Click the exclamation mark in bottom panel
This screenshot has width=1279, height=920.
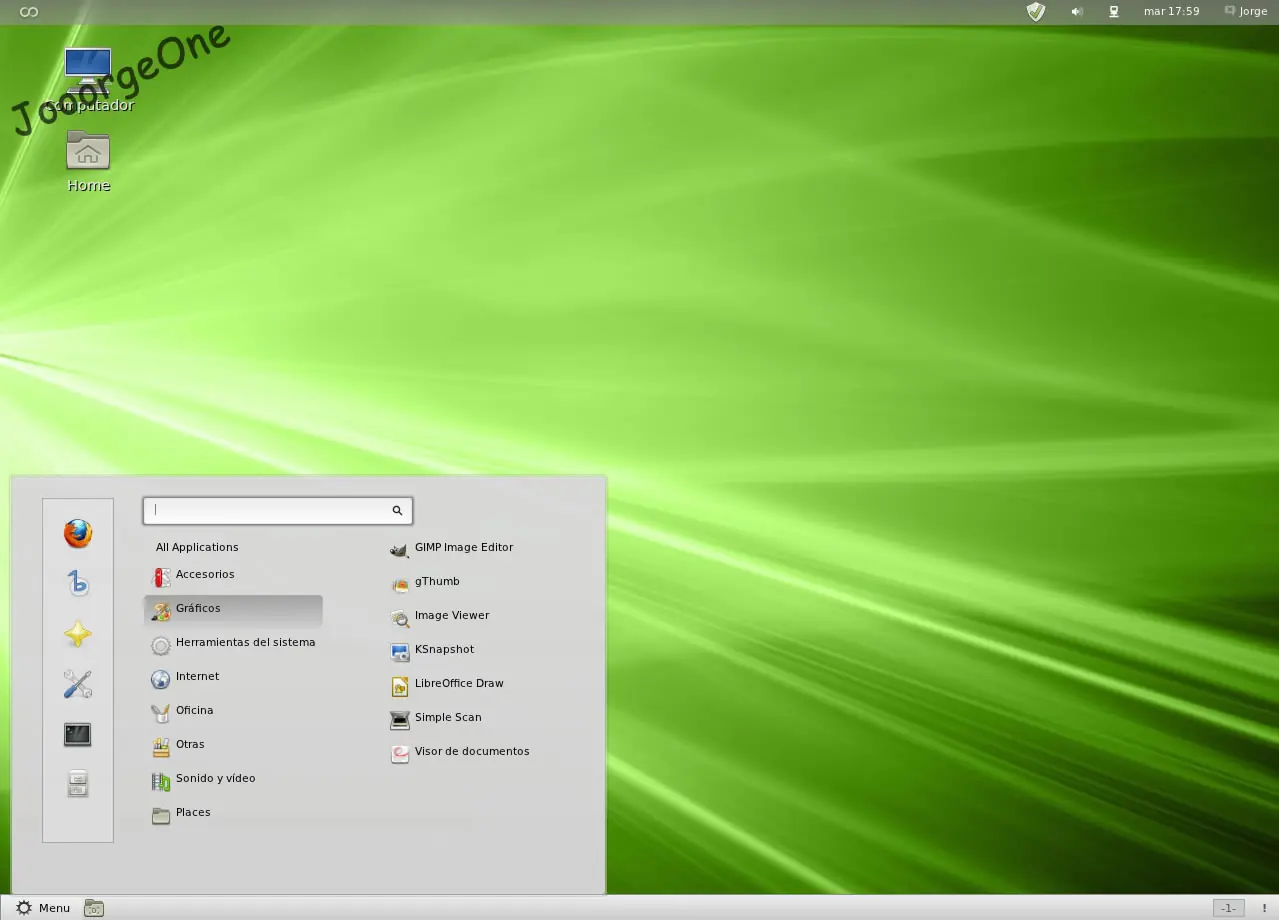(1264, 908)
